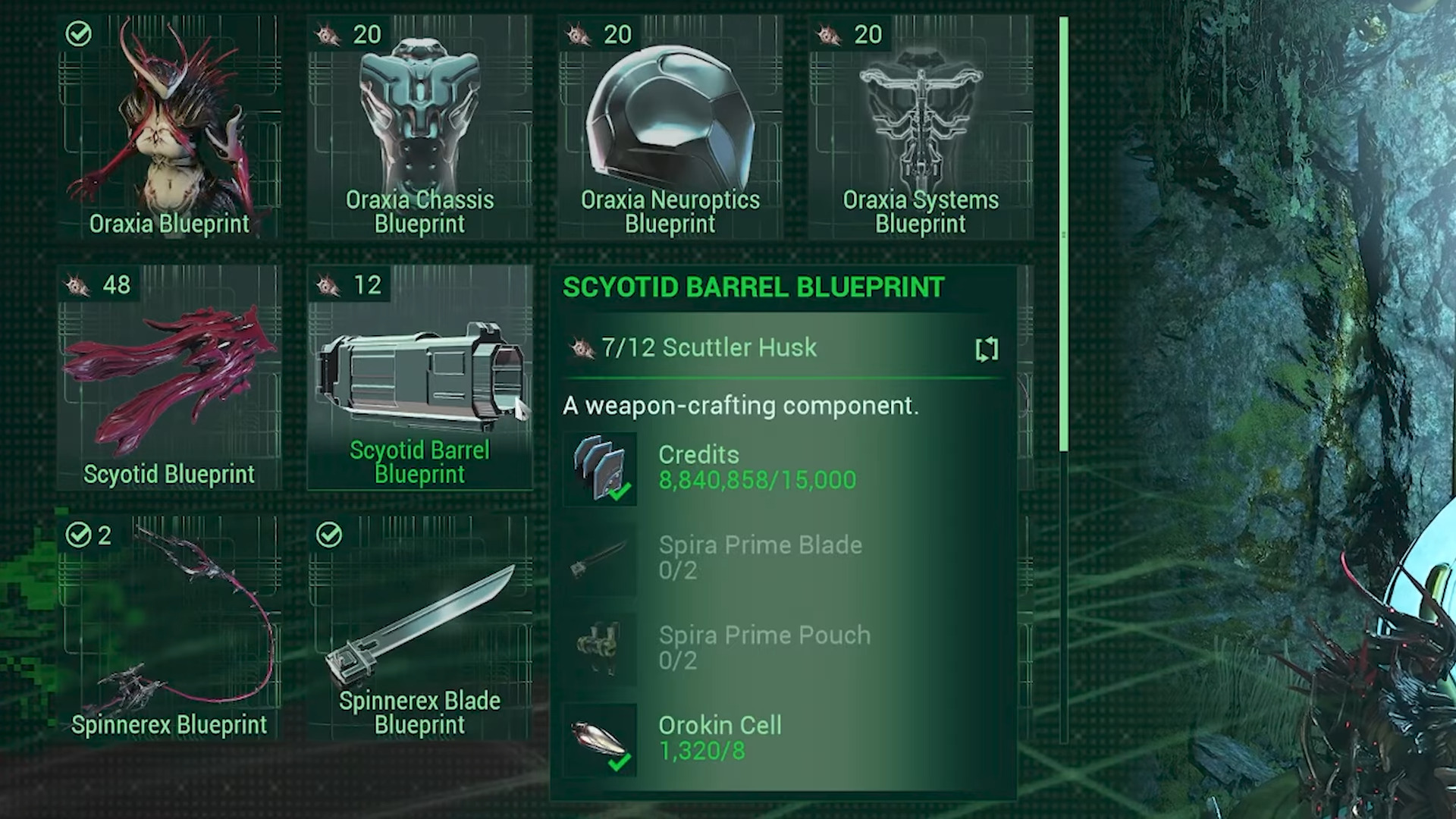Click the Orokin Cell resource icon
This screenshot has width=1456, height=819.
tap(600, 739)
